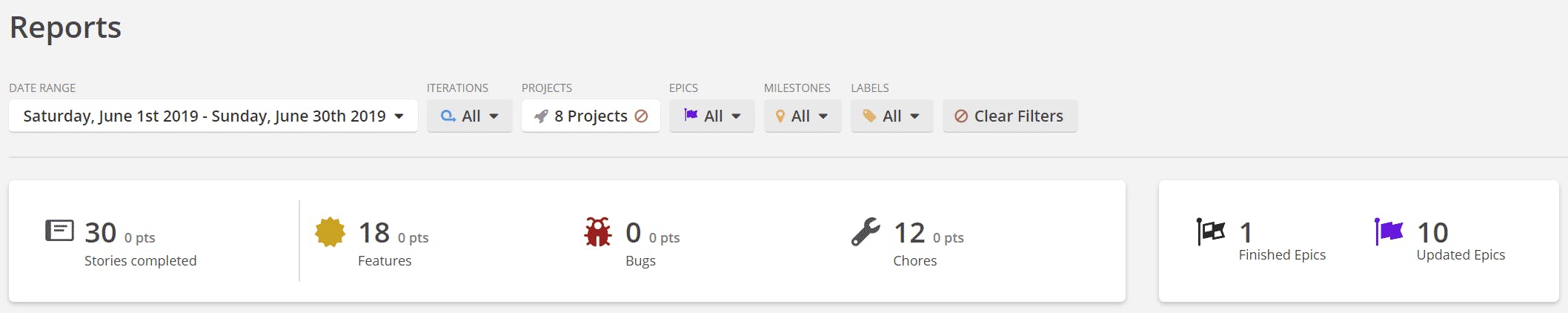This screenshot has height=313, width=1568.
Task: Open the Date Range dropdown
Action: (x=213, y=116)
